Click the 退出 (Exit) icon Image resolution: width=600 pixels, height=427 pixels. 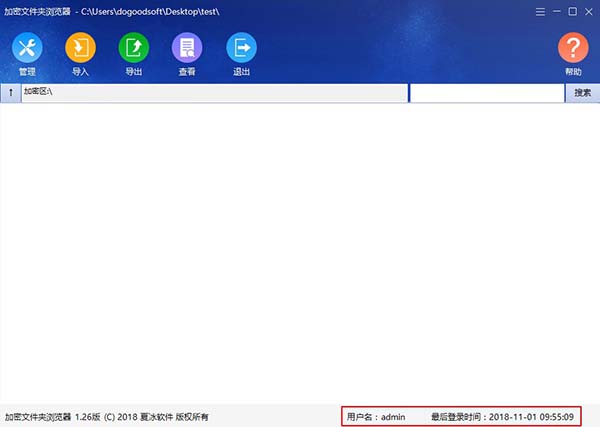click(241, 47)
